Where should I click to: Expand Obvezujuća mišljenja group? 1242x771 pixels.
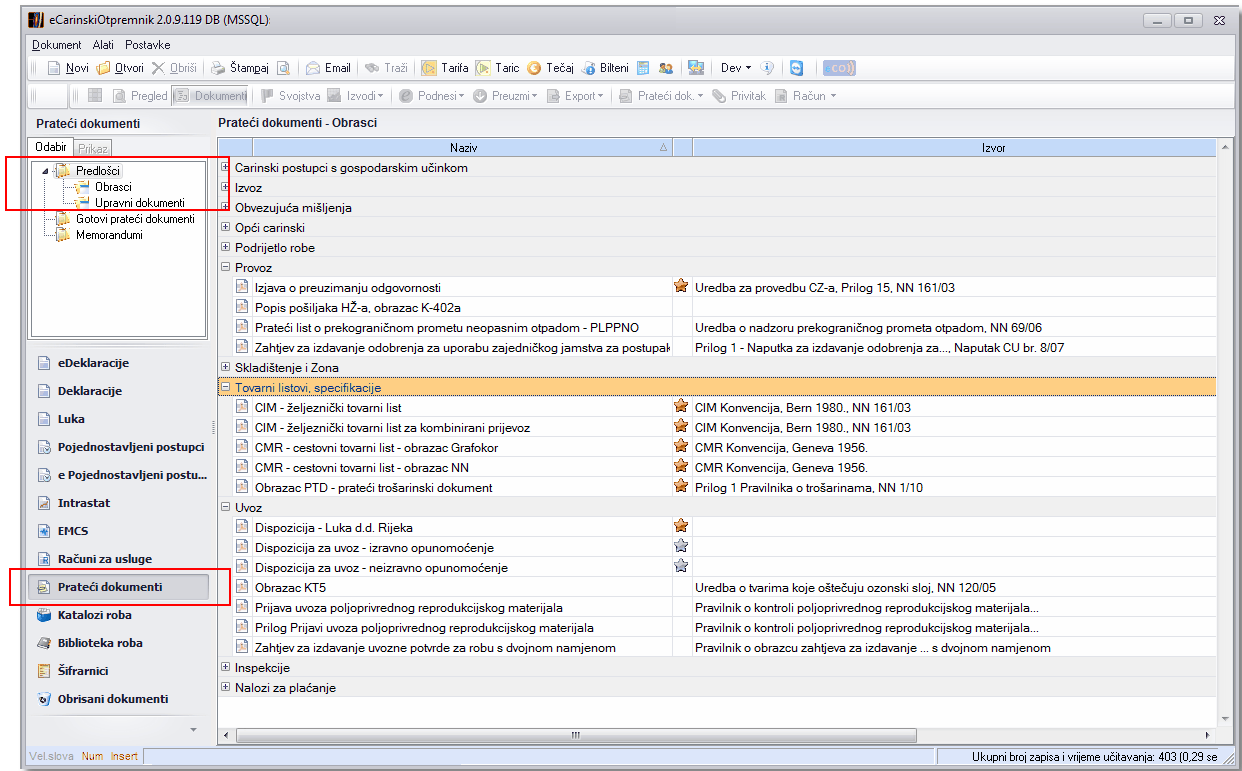[226, 207]
